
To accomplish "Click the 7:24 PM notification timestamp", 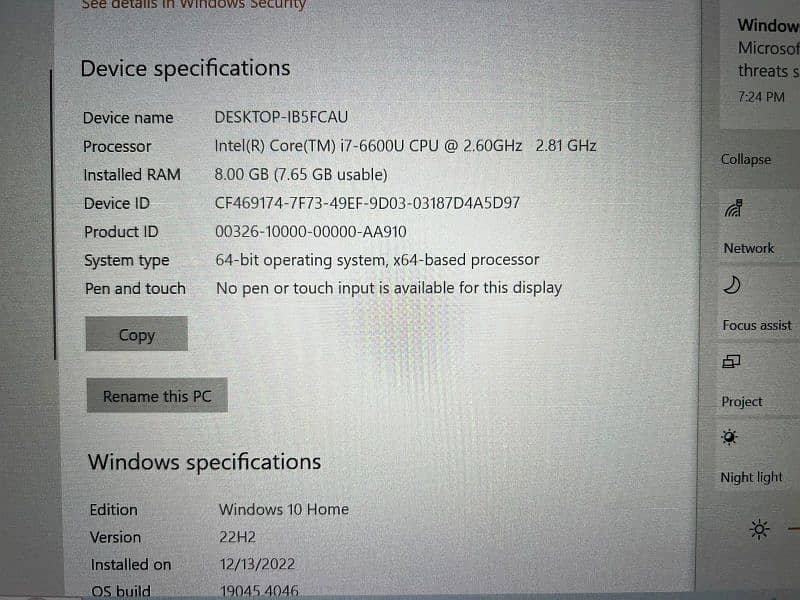I will (x=761, y=97).
